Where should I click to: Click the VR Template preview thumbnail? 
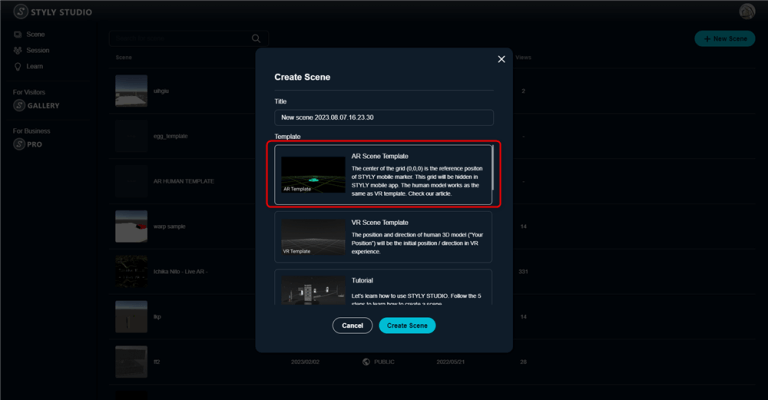tap(313, 237)
